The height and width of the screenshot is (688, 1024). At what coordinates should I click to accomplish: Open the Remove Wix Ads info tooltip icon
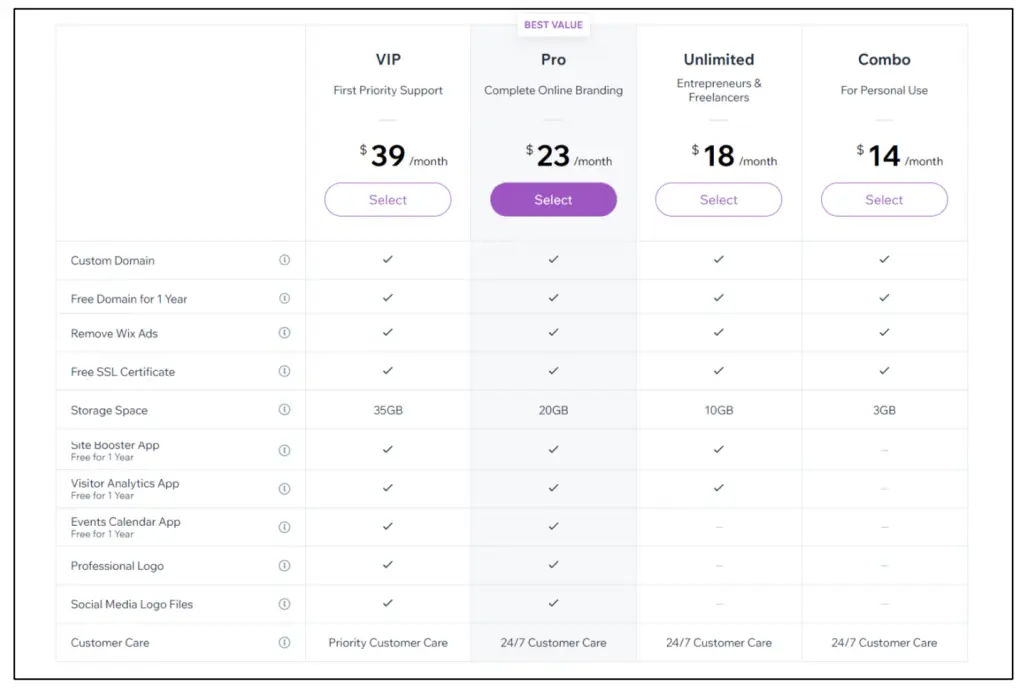(x=284, y=333)
